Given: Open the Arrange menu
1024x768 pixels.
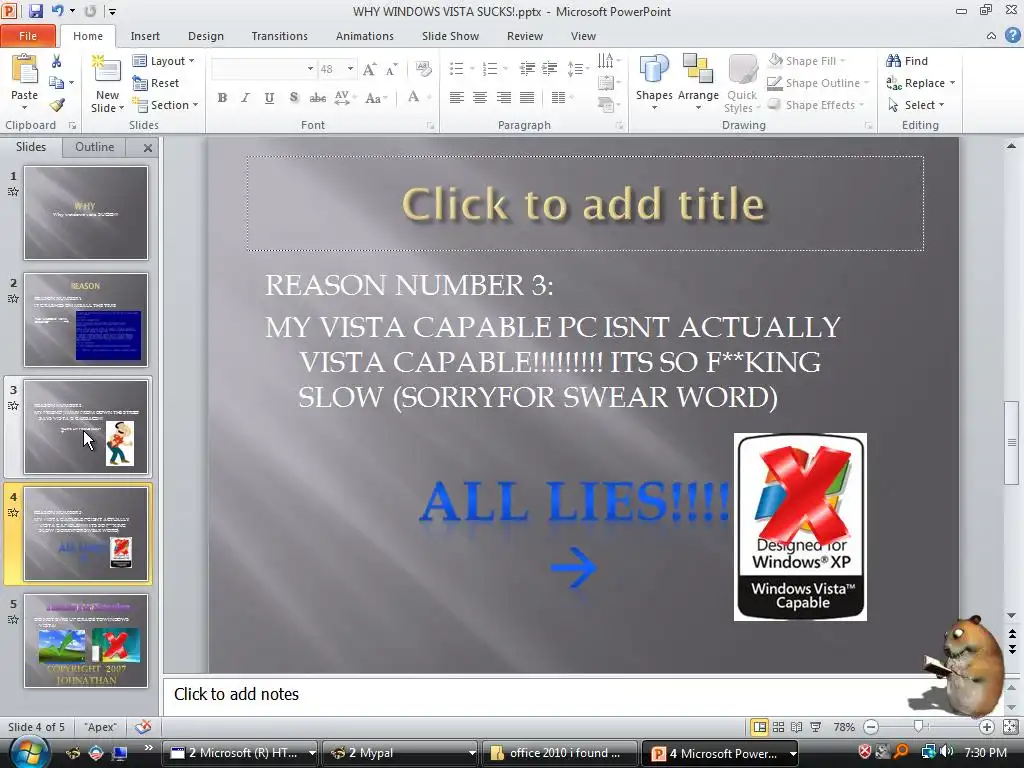Looking at the screenshot, I should click(x=698, y=80).
